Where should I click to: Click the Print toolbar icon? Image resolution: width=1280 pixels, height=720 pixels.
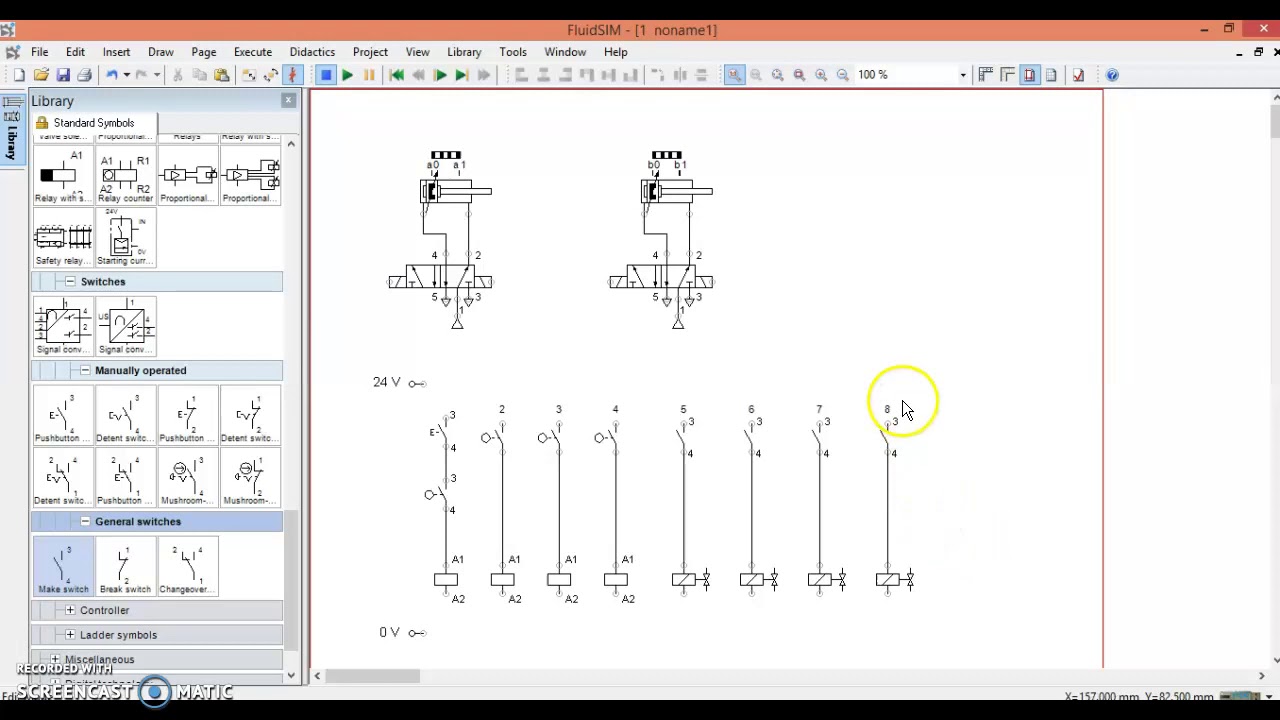pyautogui.click(x=84, y=75)
